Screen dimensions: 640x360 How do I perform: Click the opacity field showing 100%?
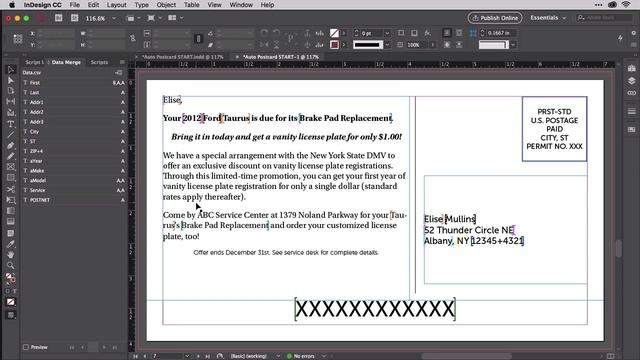pos(416,45)
